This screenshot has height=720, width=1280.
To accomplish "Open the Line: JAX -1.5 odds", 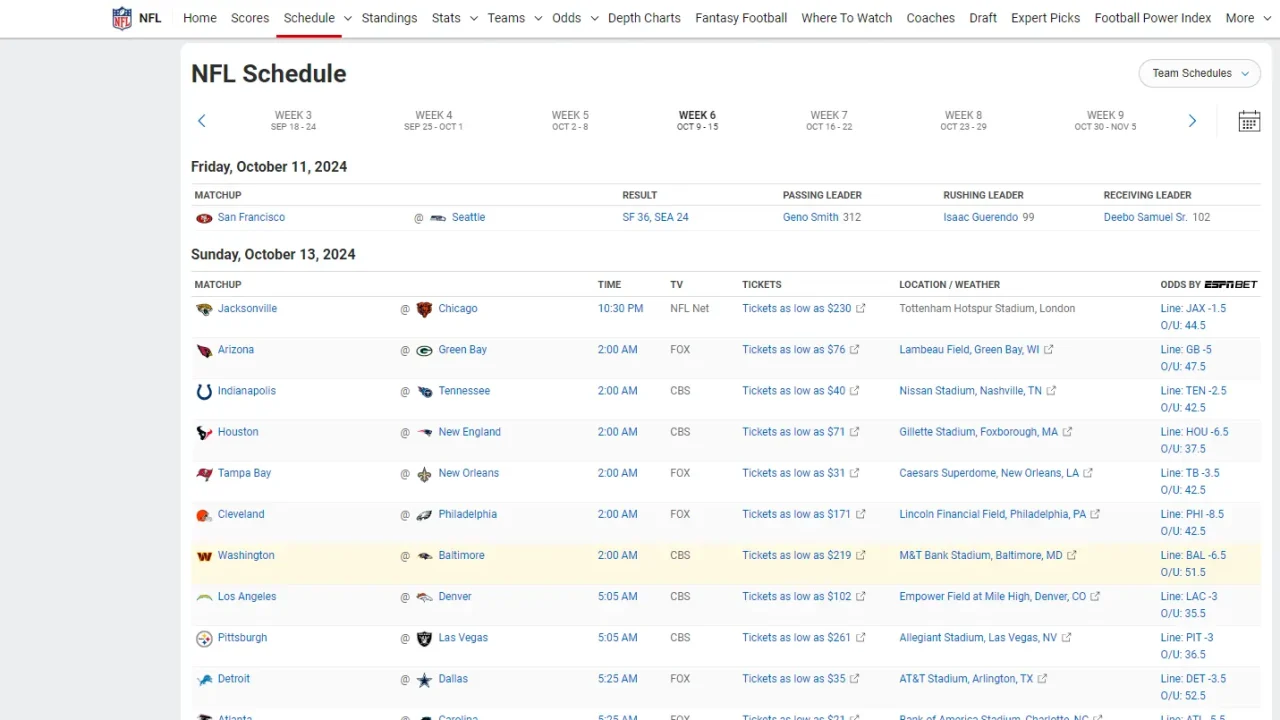I will [x=1193, y=309].
